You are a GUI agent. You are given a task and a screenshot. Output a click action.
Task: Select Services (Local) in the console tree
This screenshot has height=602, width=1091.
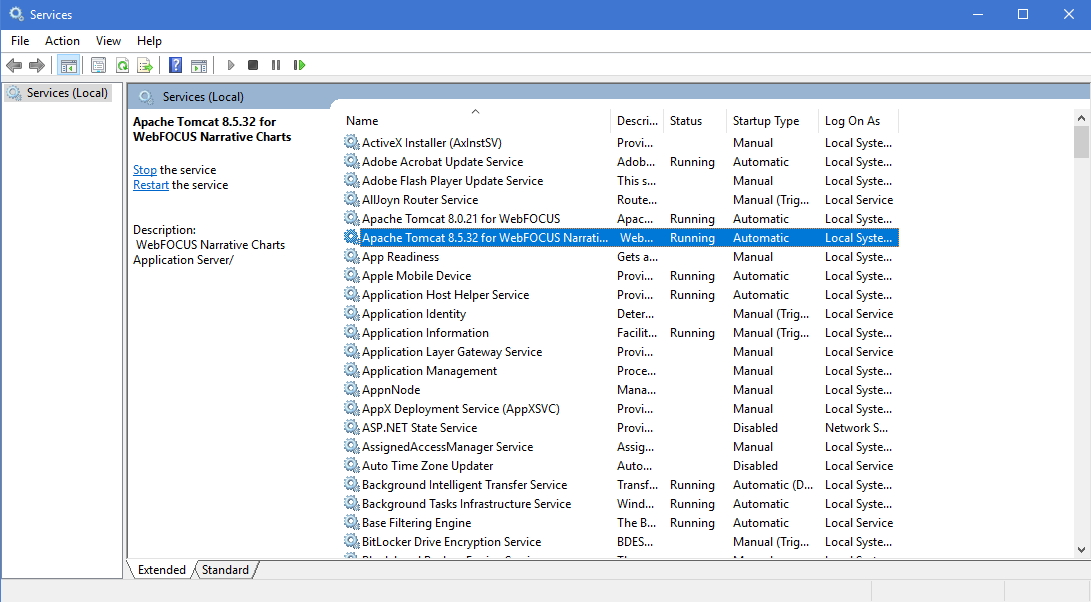point(58,93)
